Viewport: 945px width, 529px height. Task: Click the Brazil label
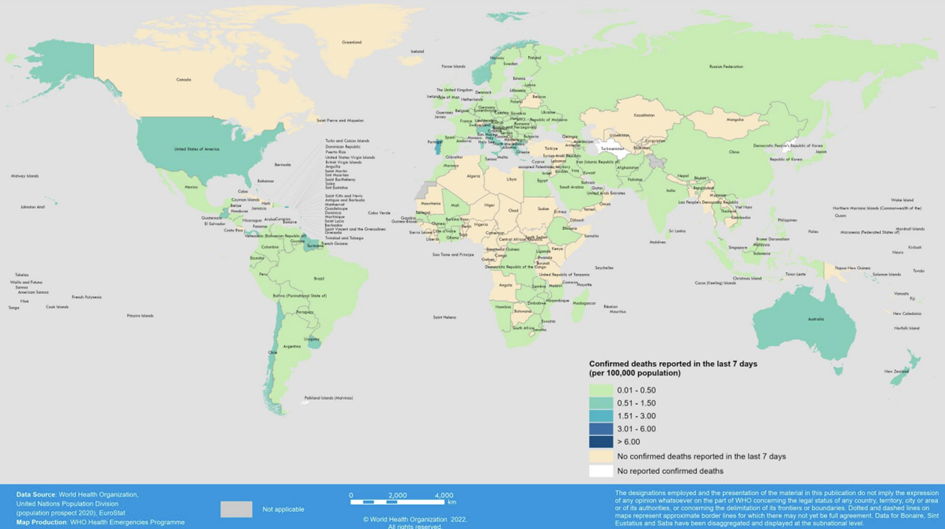[x=320, y=278]
